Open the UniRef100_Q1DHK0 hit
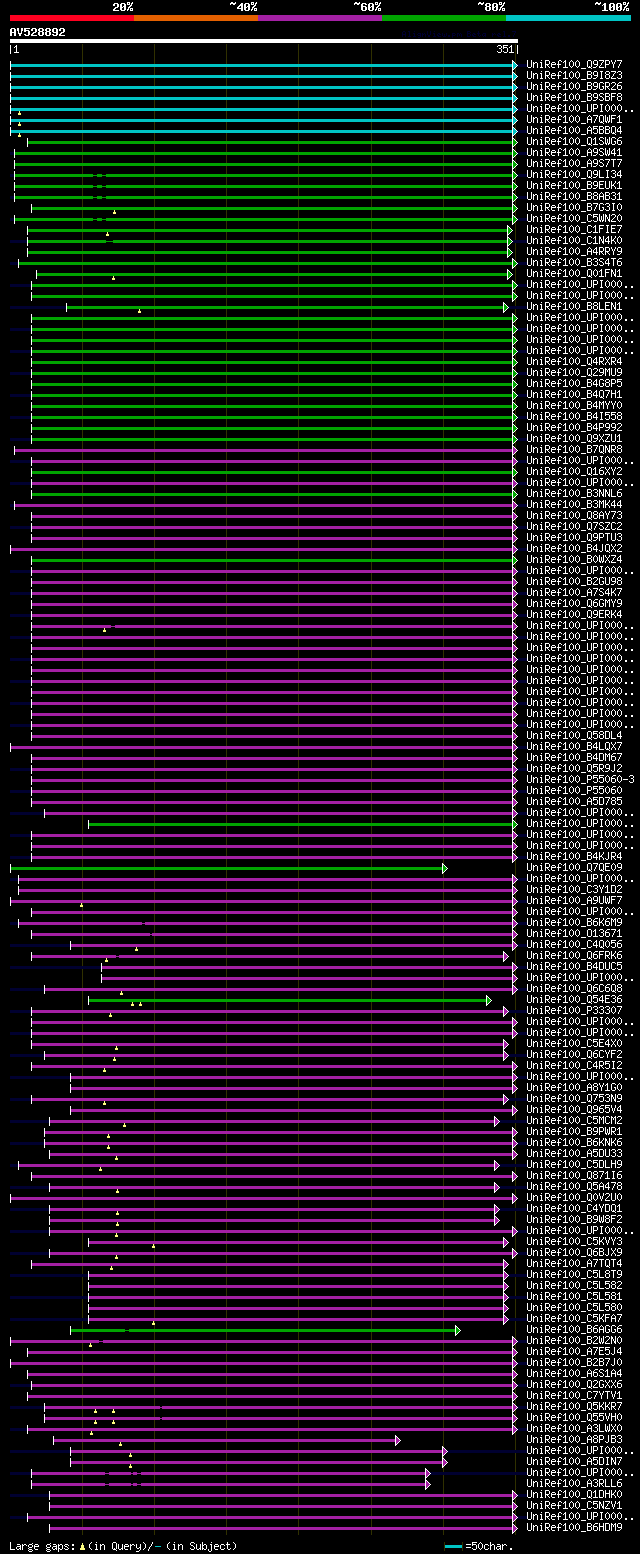 click(574, 1494)
